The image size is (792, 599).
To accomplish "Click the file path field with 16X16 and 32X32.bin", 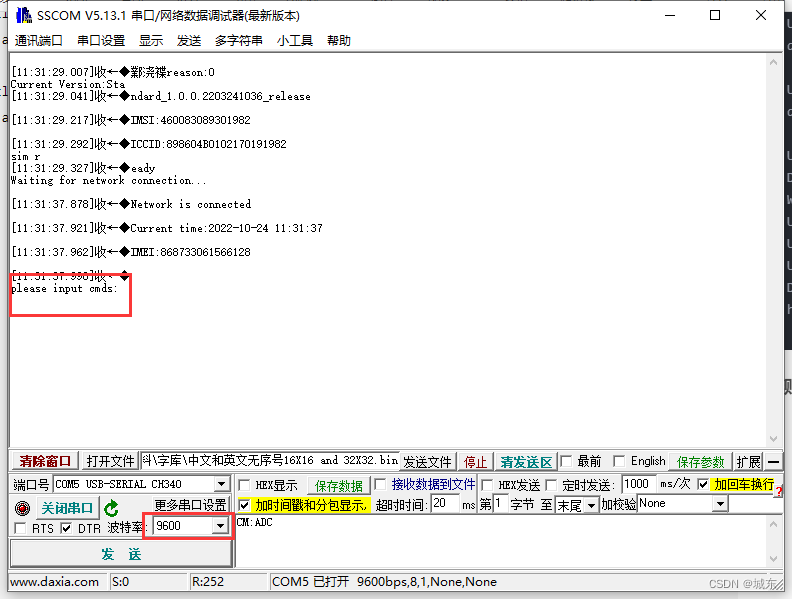I will (x=270, y=460).
